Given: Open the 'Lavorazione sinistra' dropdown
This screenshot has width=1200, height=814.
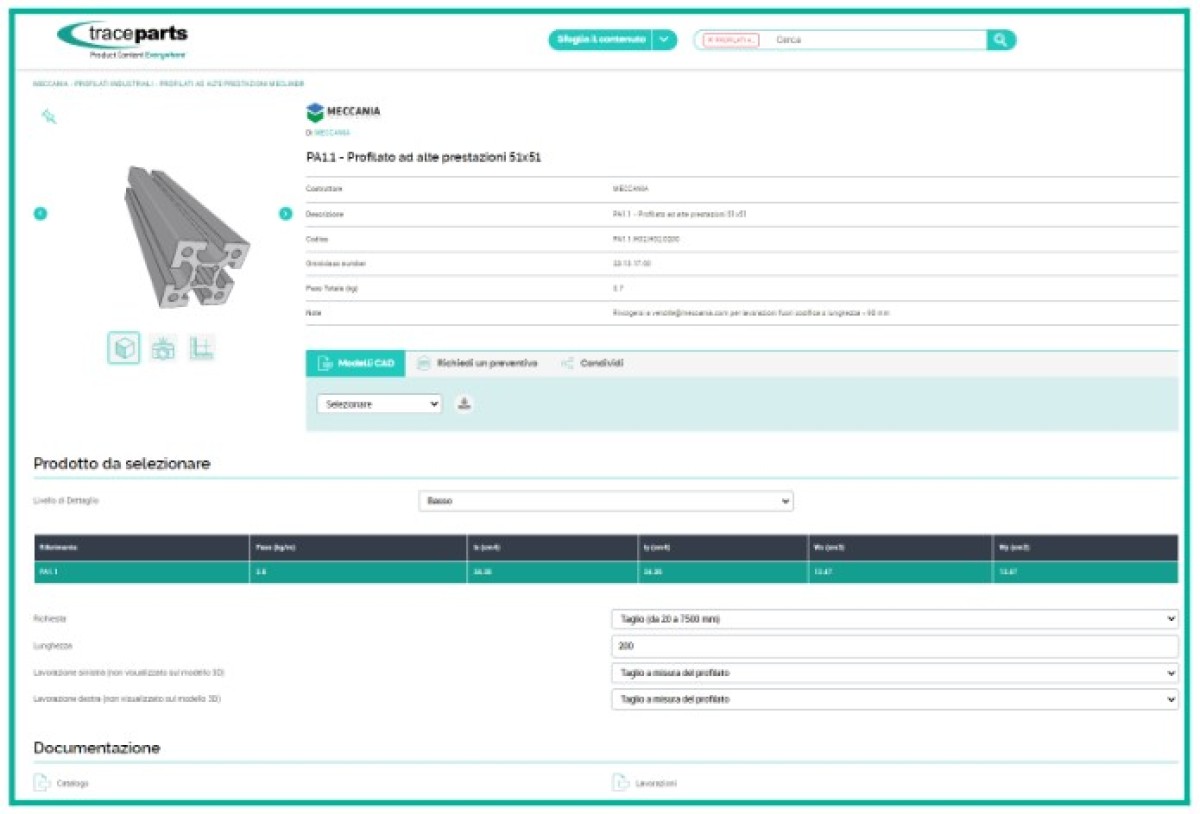Looking at the screenshot, I should pos(895,673).
